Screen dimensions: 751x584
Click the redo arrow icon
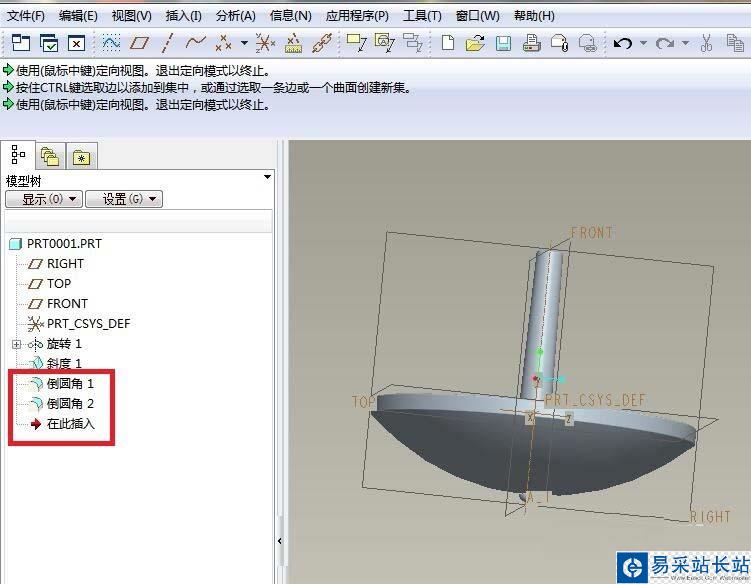(665, 44)
